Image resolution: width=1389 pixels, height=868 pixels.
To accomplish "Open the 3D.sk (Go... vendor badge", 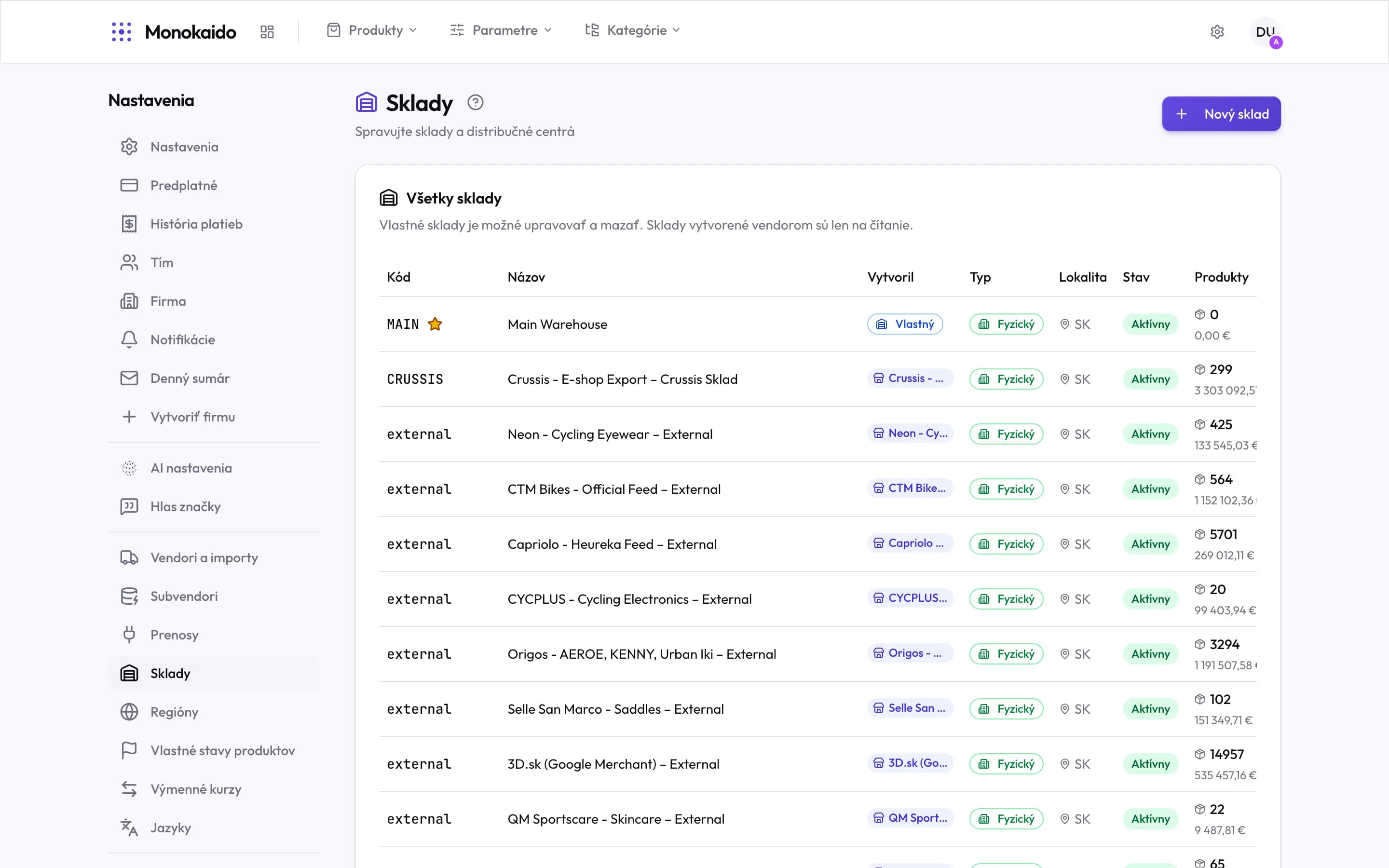I will 910,763.
